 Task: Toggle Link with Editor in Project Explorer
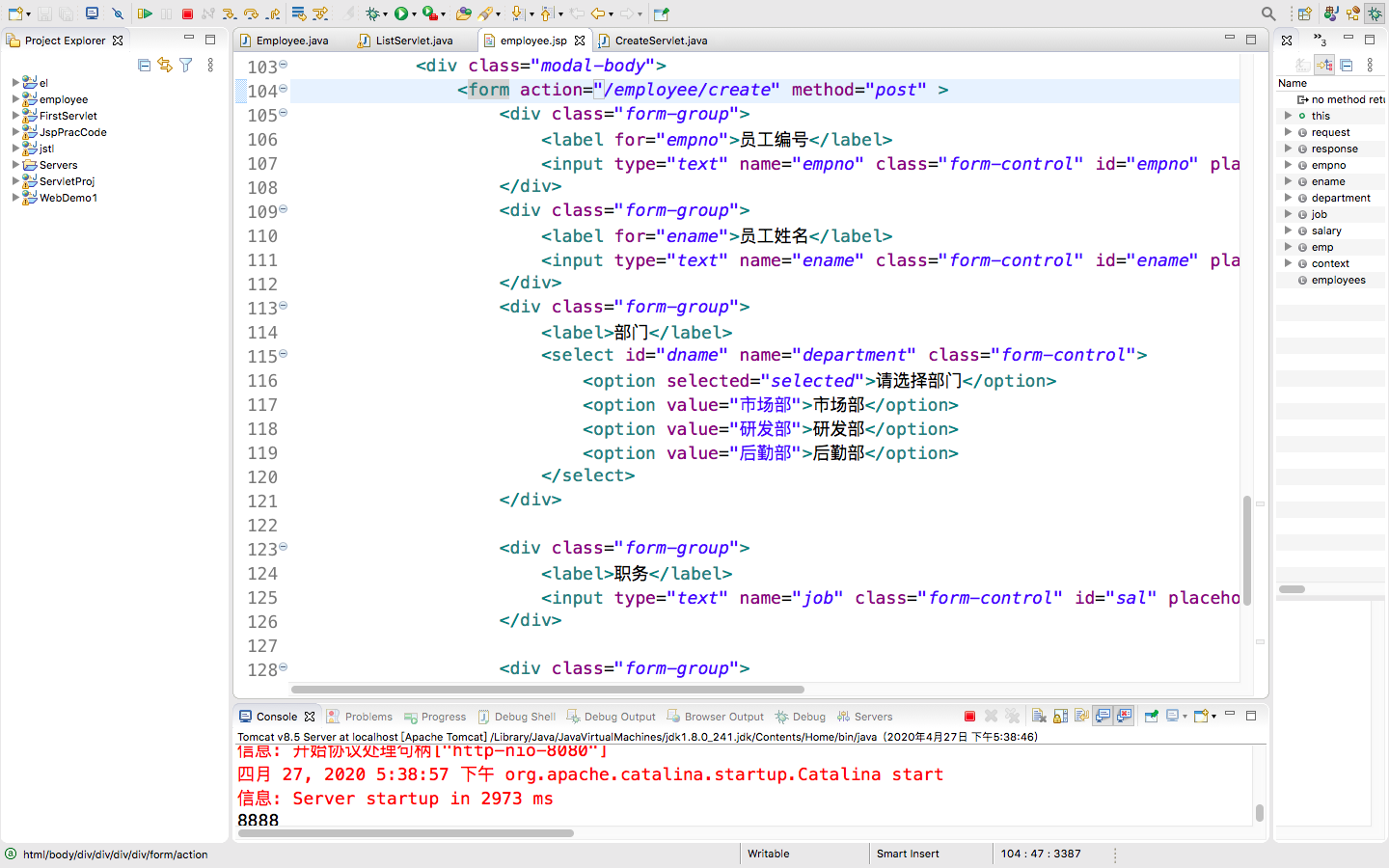(x=165, y=65)
